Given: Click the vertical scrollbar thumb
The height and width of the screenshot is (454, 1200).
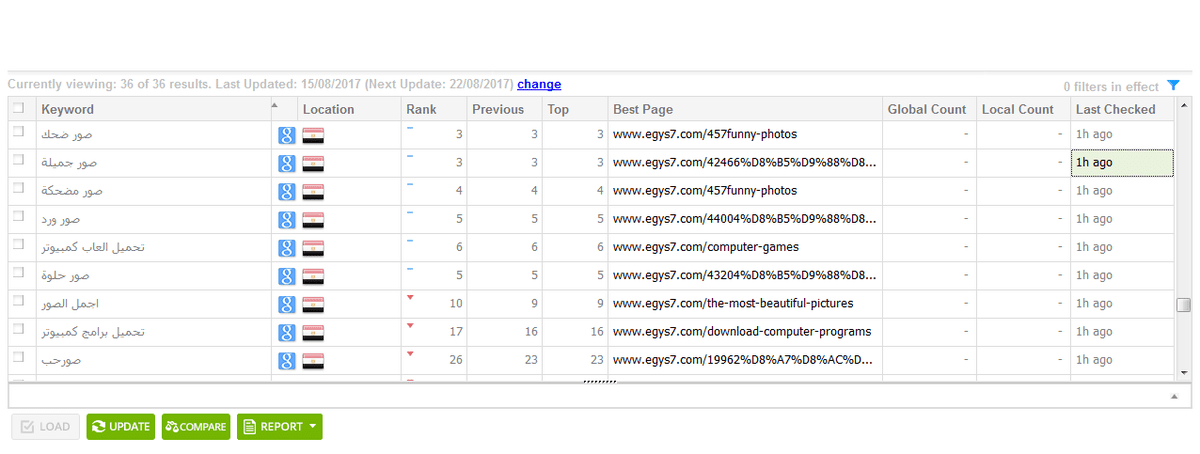Looking at the screenshot, I should (x=1184, y=305).
